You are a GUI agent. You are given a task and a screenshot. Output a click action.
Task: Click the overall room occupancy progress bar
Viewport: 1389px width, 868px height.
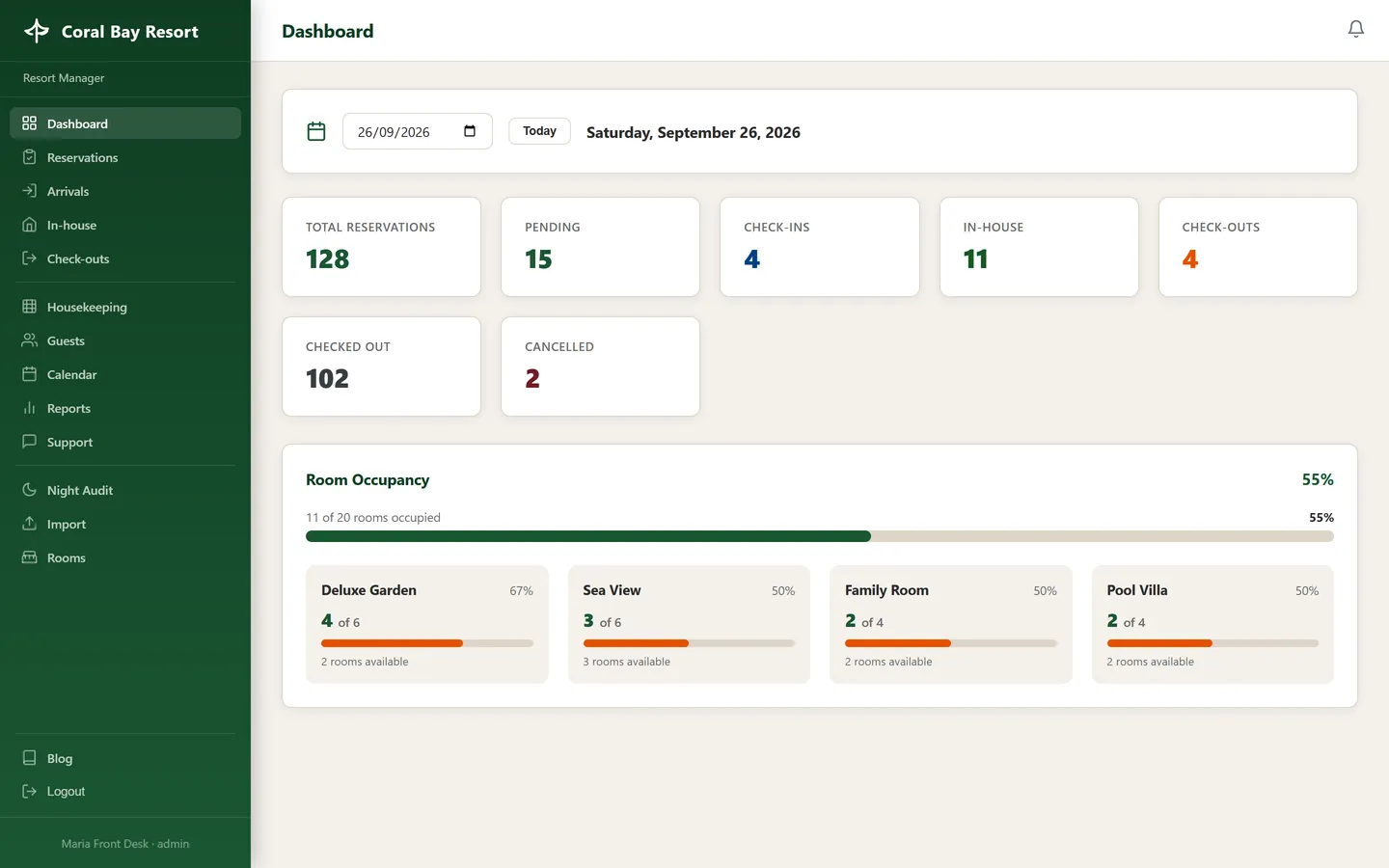[820, 536]
